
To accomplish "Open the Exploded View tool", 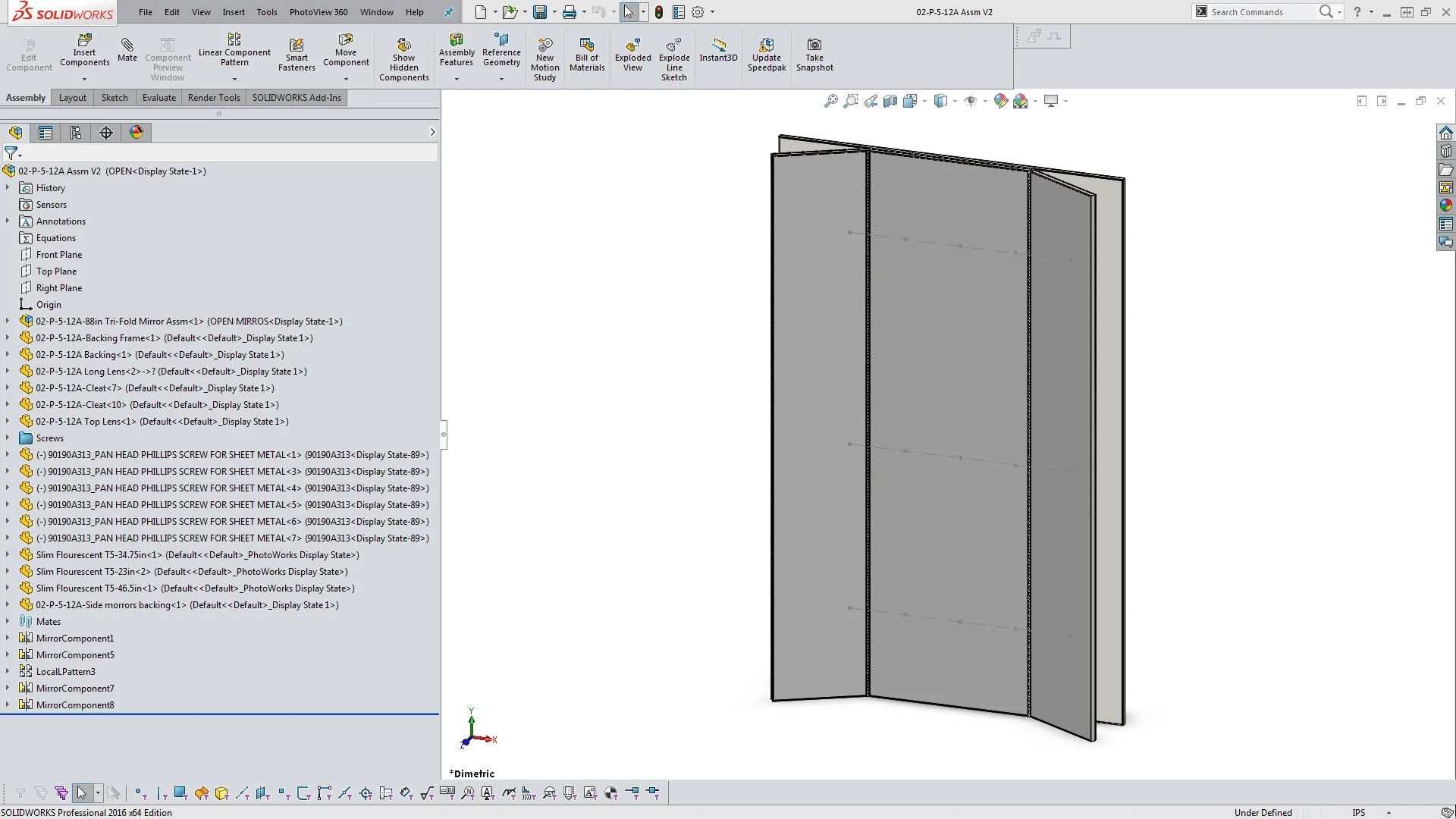I will [x=632, y=45].
